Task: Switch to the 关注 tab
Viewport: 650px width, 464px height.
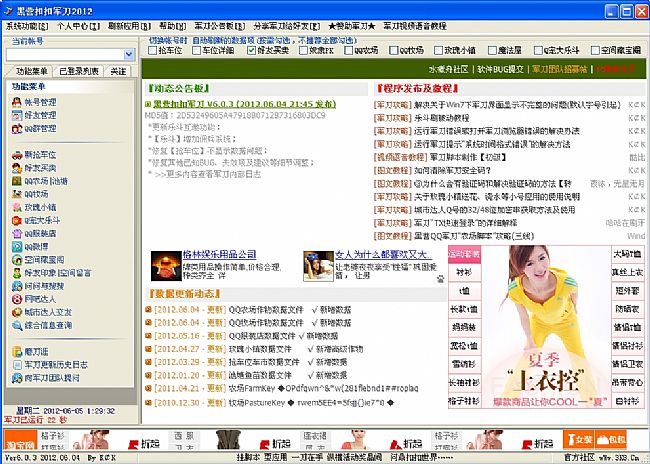Action: click(118, 71)
